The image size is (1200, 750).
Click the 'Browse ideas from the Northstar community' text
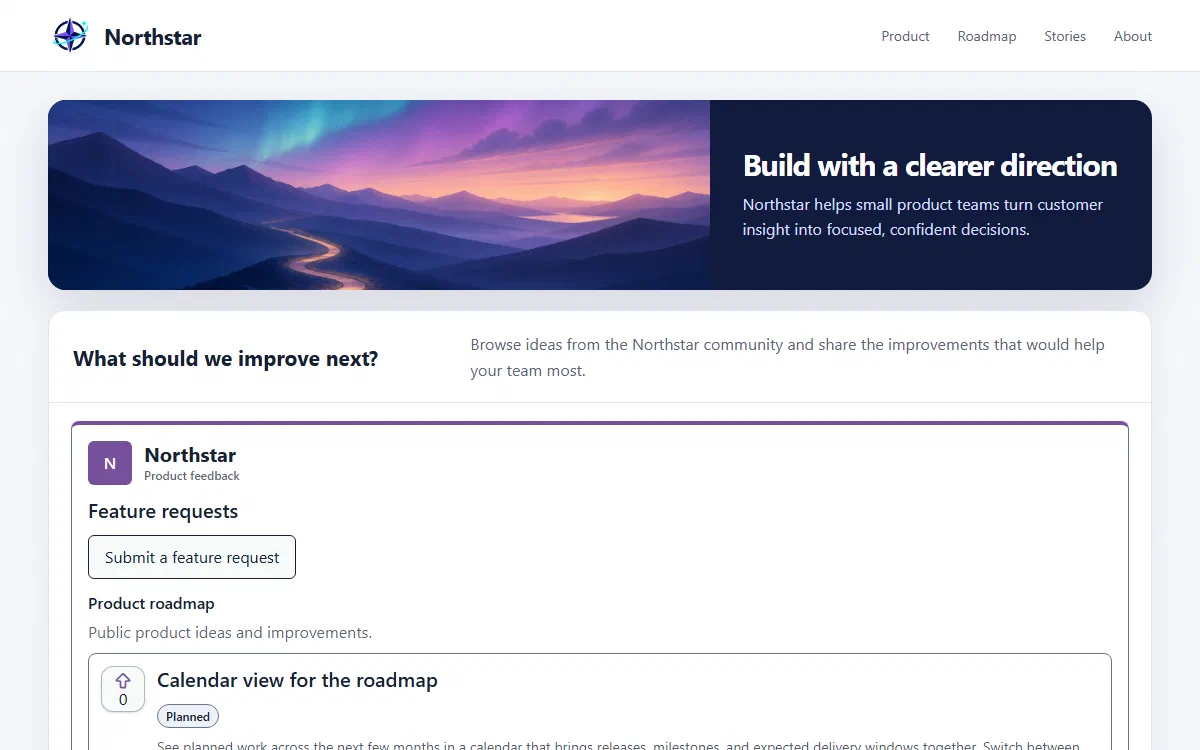787,357
